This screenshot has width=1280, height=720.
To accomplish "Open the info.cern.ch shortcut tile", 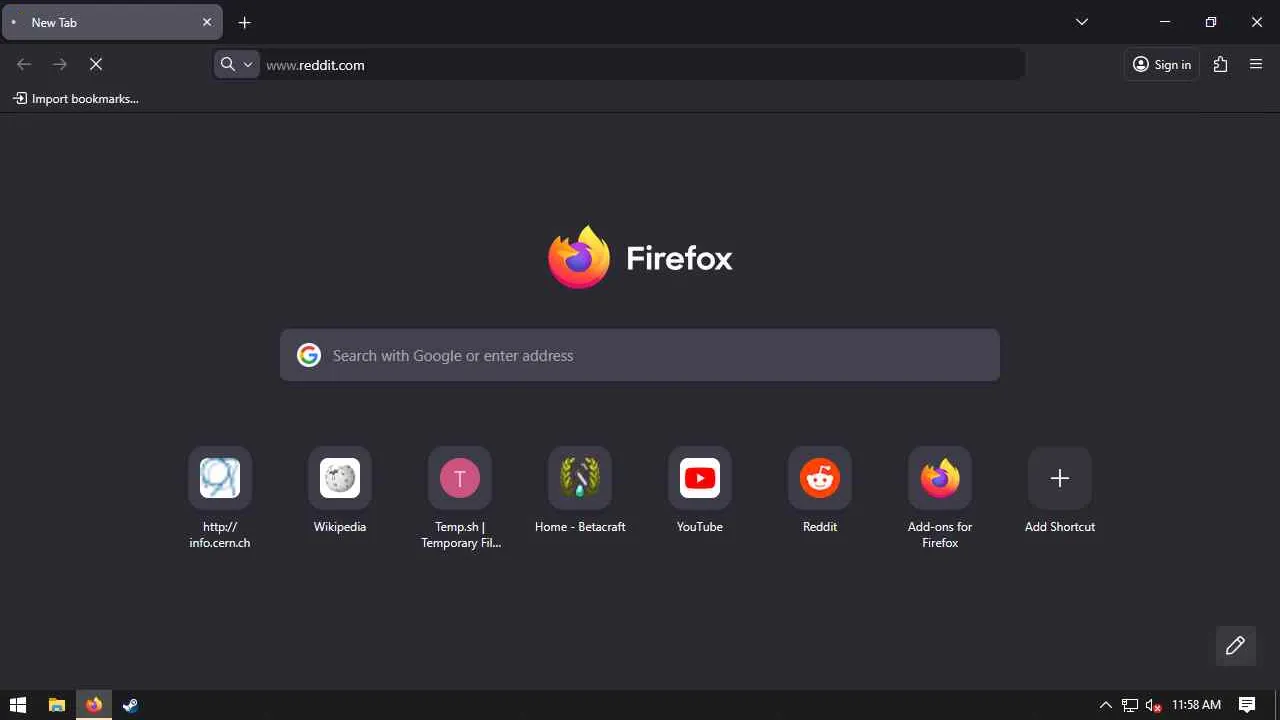I will [x=220, y=478].
